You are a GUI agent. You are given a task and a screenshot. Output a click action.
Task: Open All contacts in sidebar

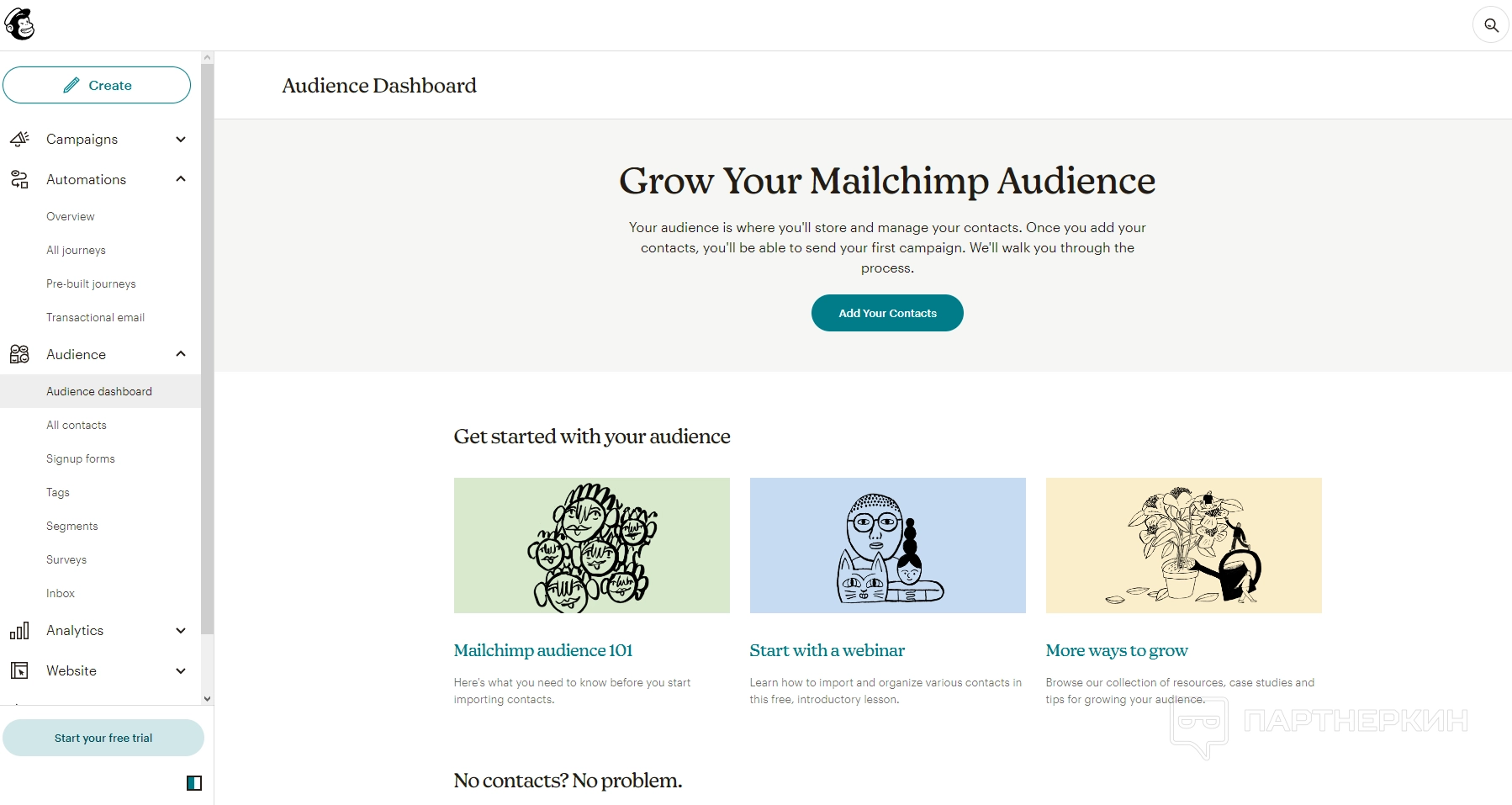pyautogui.click(x=77, y=425)
